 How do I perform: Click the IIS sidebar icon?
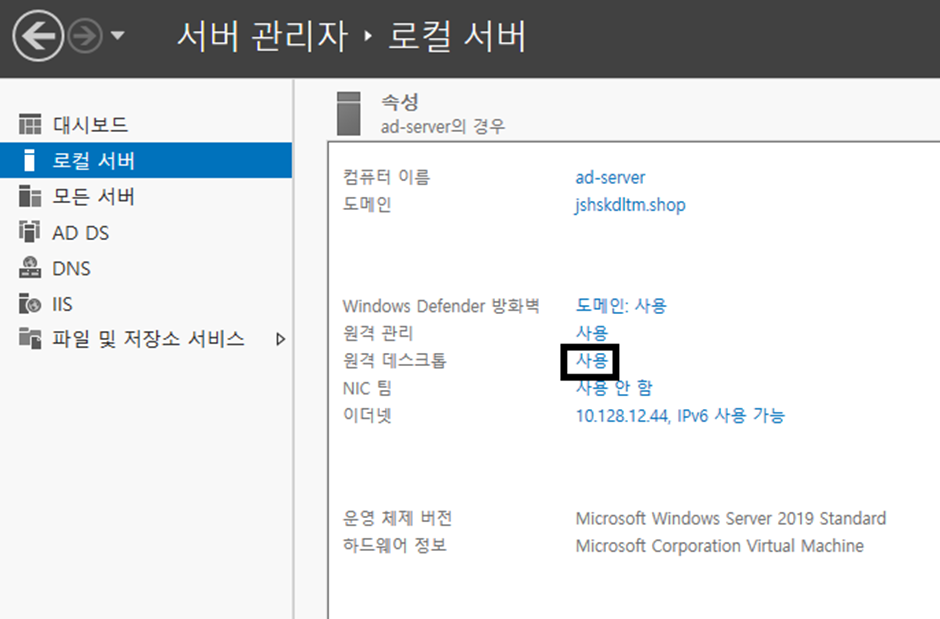30,304
